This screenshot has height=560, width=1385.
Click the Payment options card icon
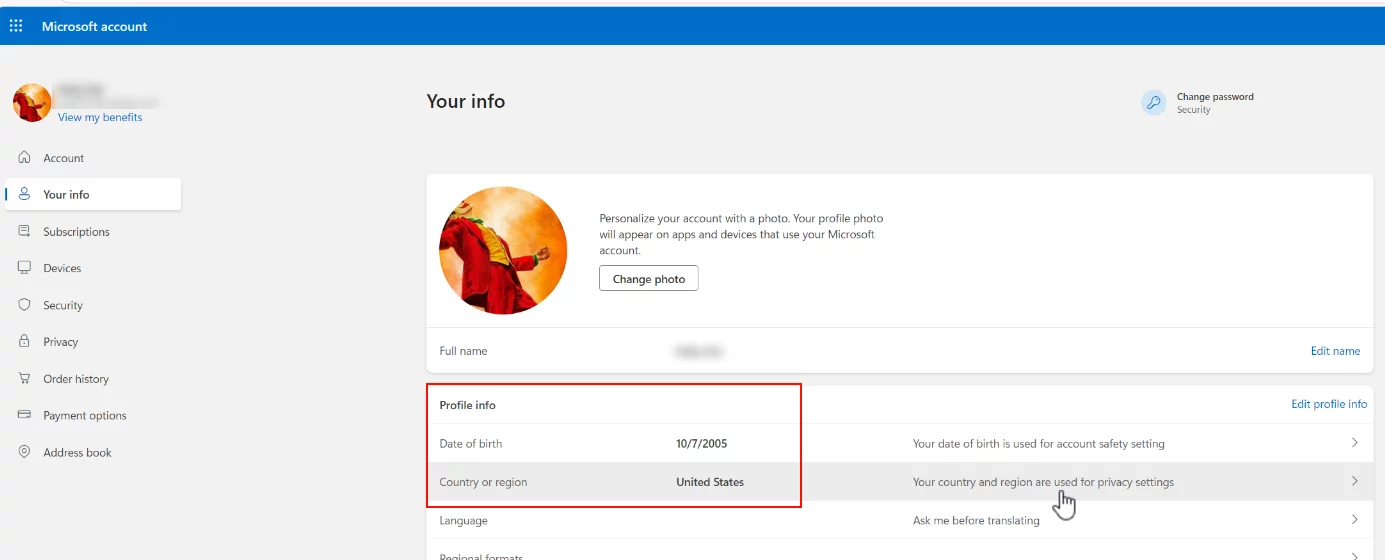25,415
